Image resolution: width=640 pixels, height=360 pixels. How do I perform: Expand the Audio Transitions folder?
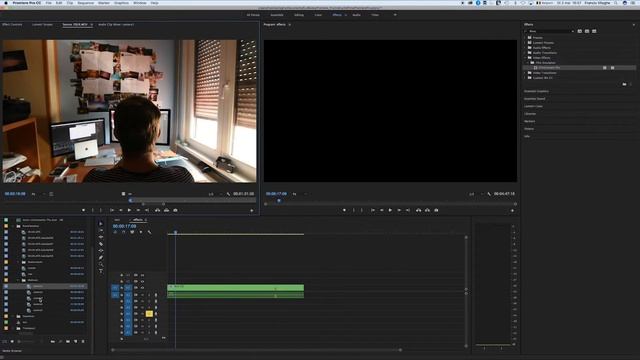point(525,53)
